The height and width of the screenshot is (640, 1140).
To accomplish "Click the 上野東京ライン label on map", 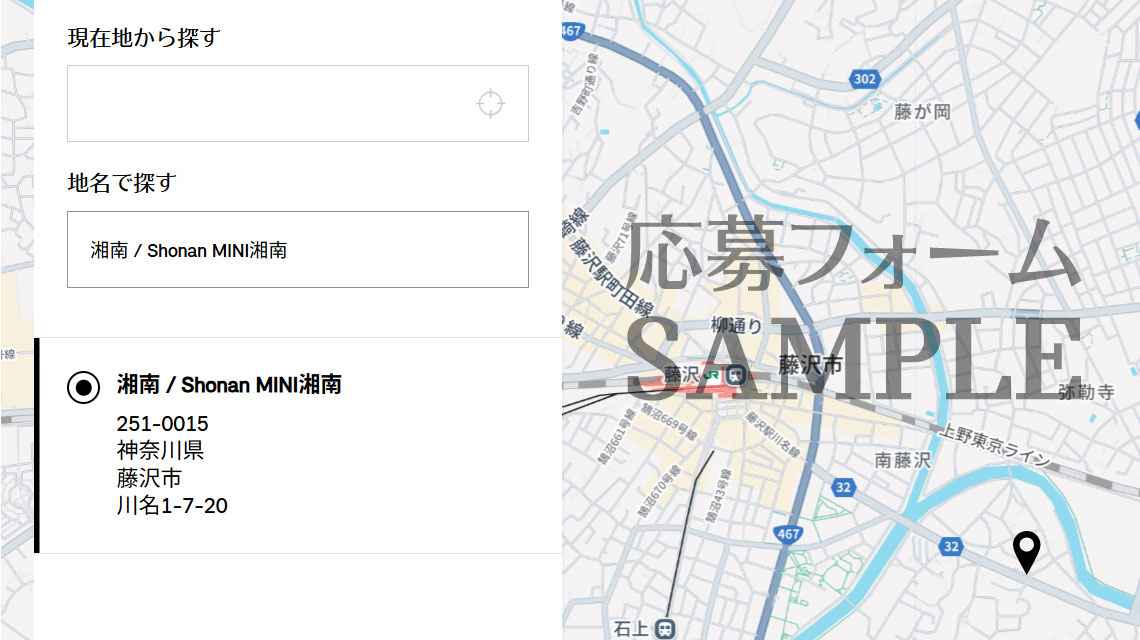I will pos(995,444).
